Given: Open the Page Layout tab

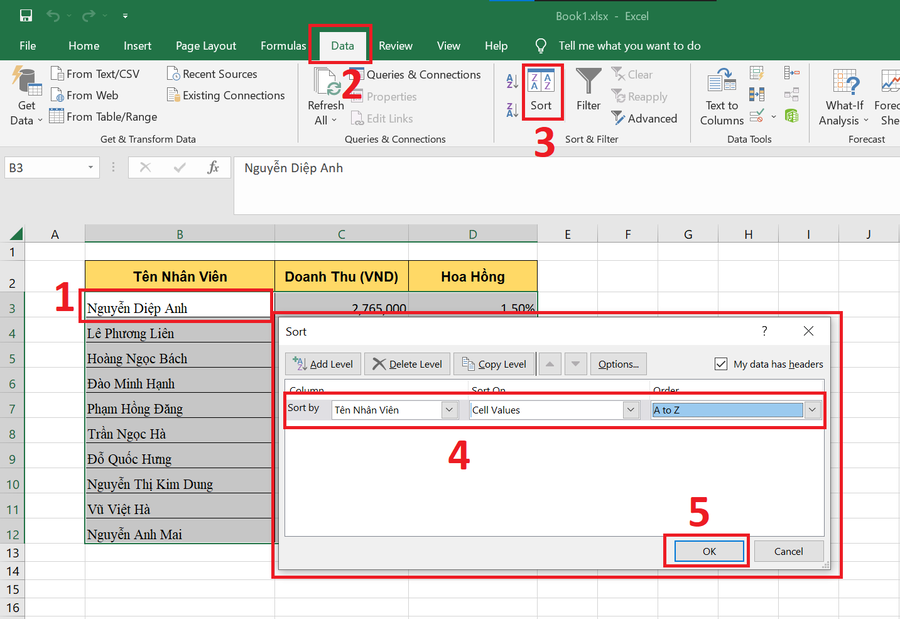Looking at the screenshot, I should (205, 46).
